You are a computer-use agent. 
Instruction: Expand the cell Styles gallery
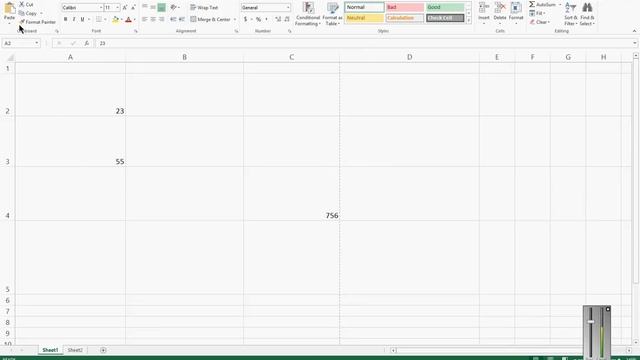coord(469,20)
